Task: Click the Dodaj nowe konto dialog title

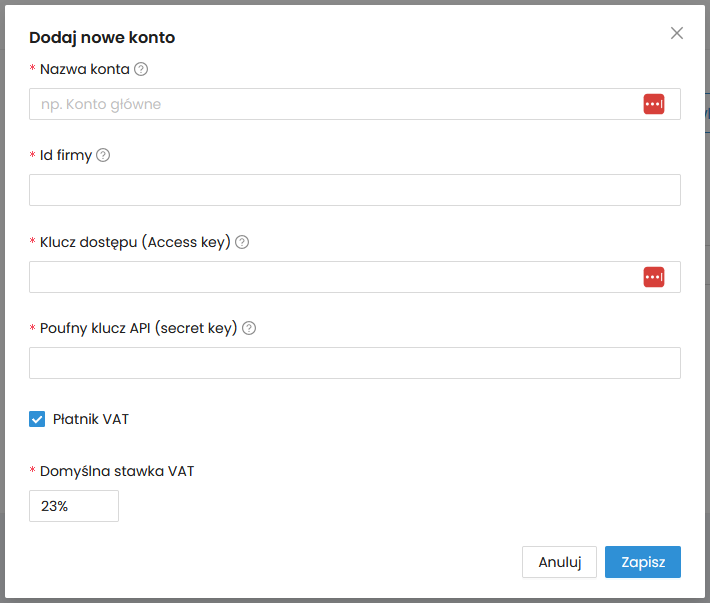Action: [102, 38]
